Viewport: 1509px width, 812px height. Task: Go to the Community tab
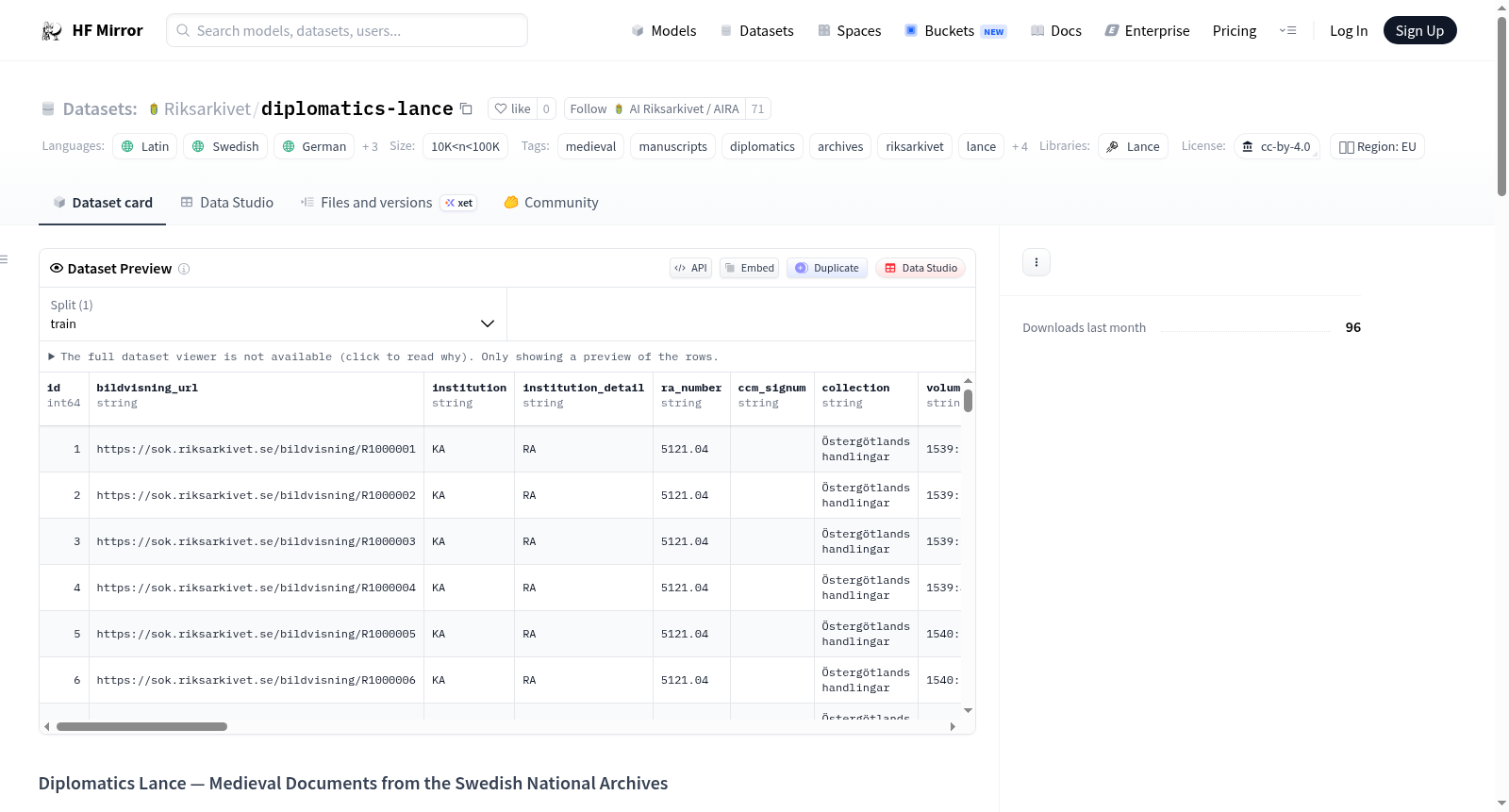click(x=551, y=203)
